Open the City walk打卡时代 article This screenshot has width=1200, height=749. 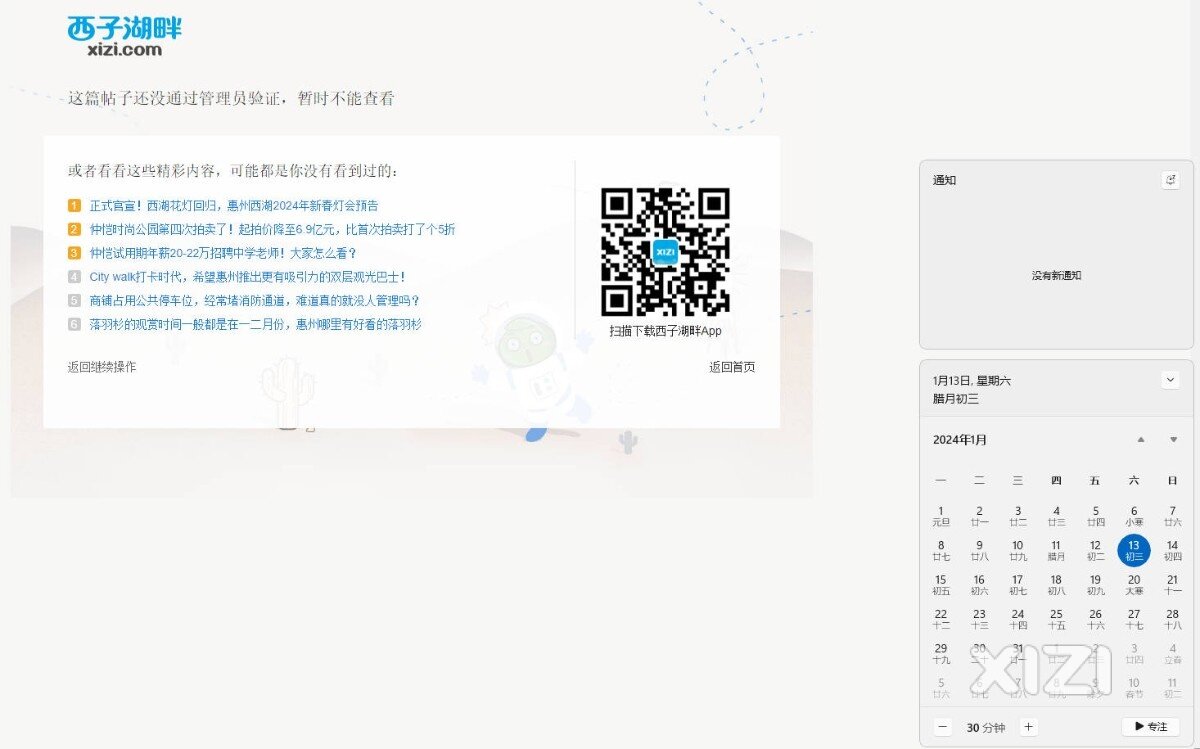(x=247, y=277)
